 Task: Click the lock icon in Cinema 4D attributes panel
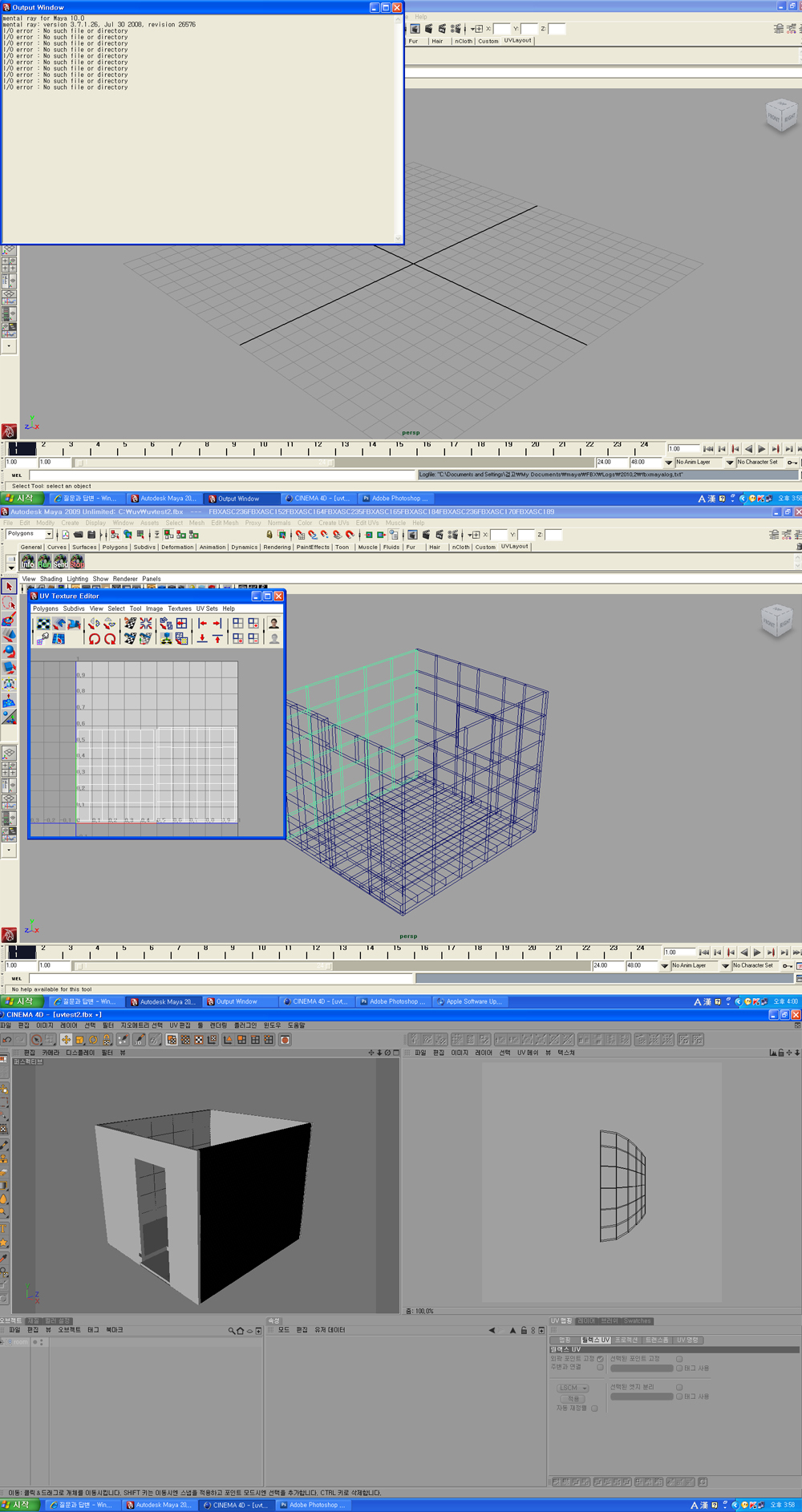(x=524, y=1330)
